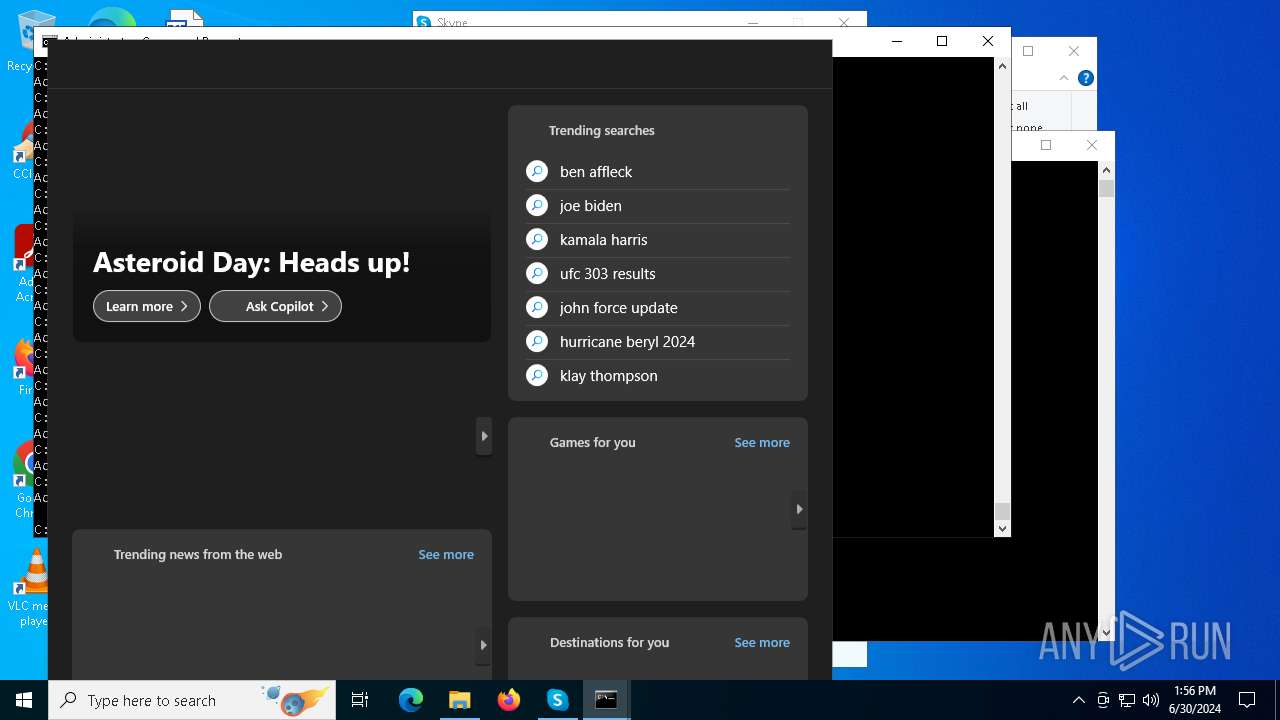The height and width of the screenshot is (720, 1280).
Task: Click the Ask Copilot button
Action: [x=275, y=306]
